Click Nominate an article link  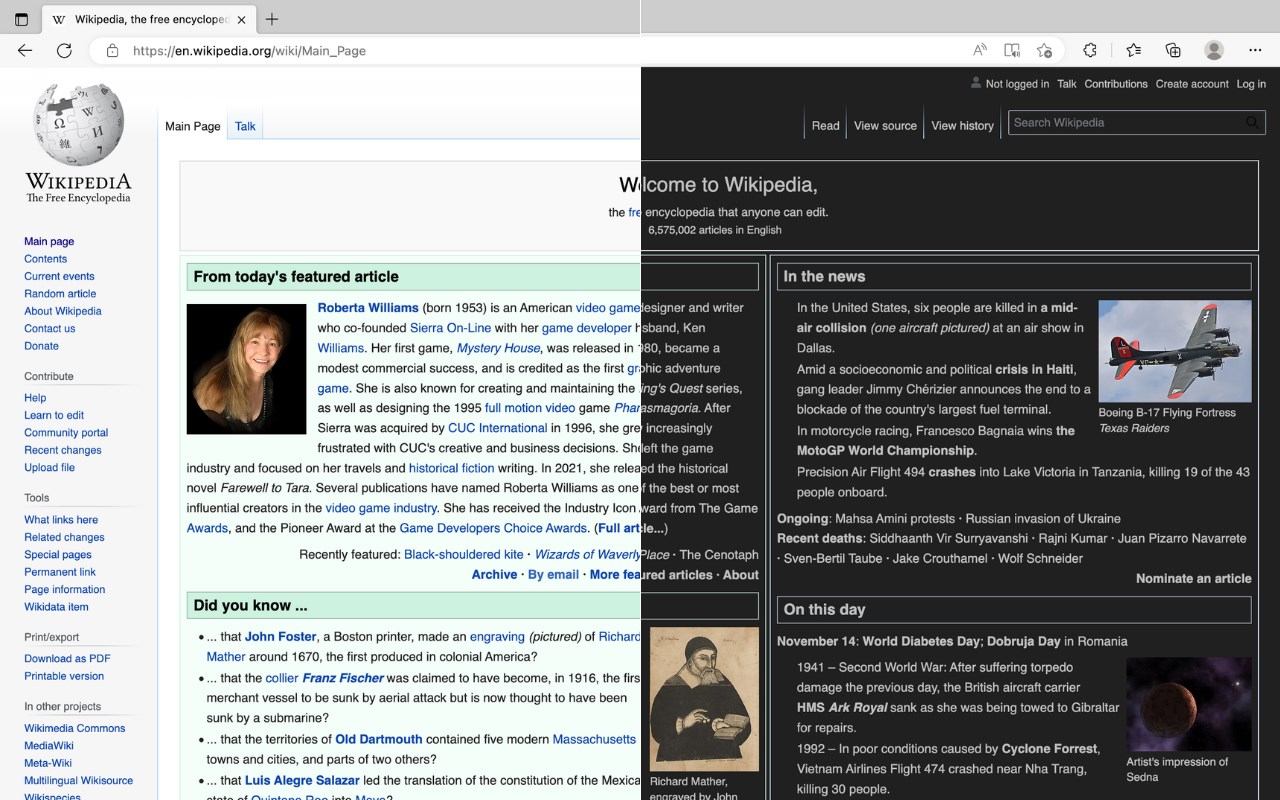[x=1194, y=579]
